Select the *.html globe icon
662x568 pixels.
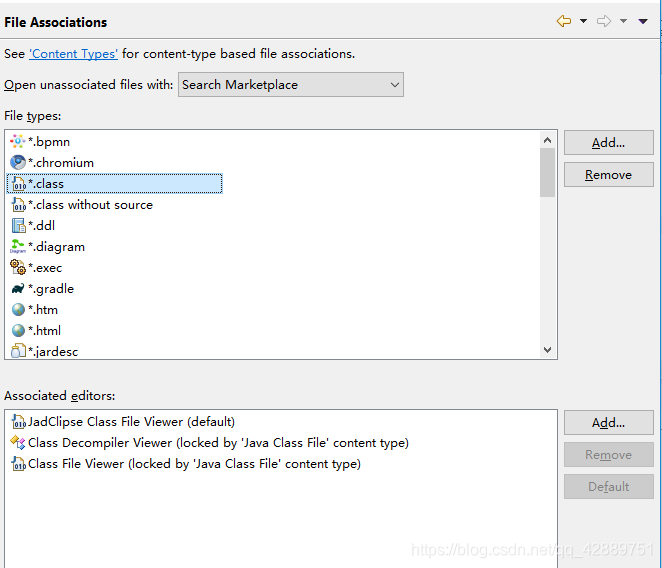pyautogui.click(x=18, y=331)
